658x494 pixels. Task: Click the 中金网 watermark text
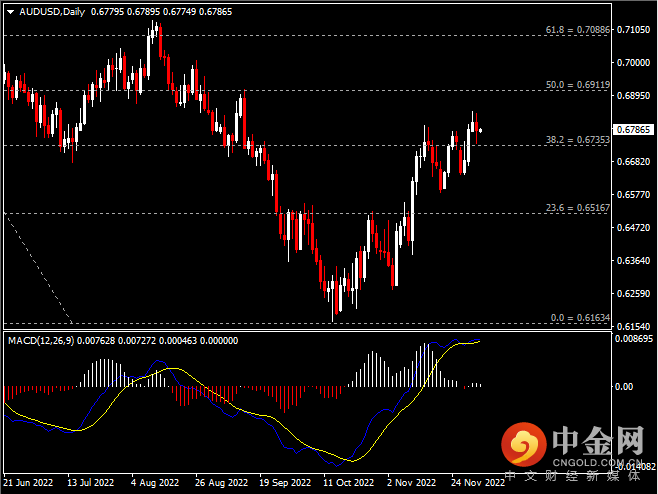[595, 438]
